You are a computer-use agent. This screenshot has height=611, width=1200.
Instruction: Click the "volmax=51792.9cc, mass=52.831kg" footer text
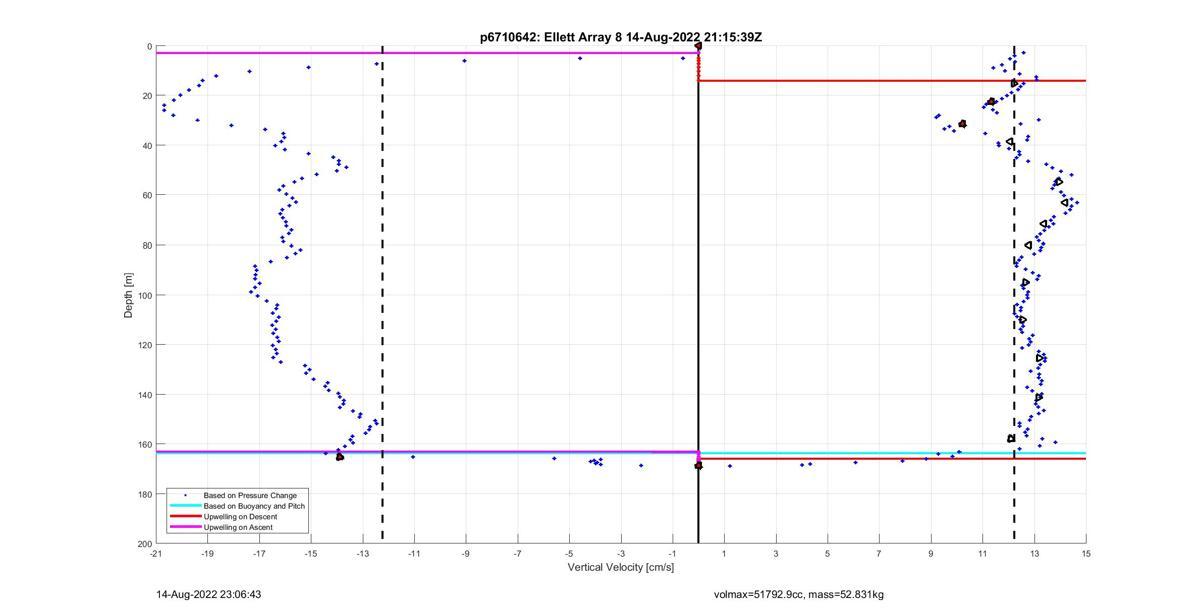(799, 595)
